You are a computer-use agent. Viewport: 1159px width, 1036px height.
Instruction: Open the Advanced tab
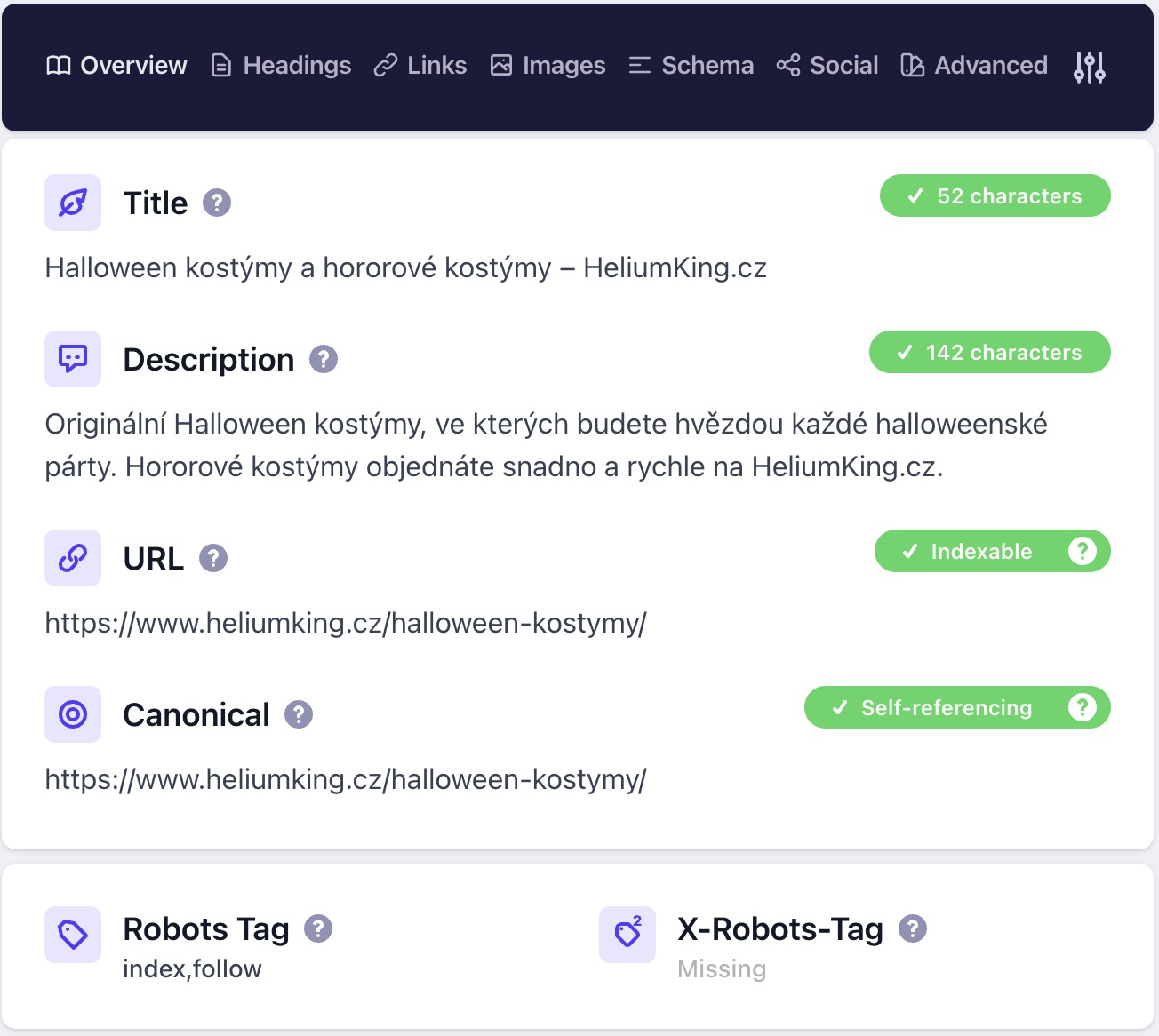point(974,66)
